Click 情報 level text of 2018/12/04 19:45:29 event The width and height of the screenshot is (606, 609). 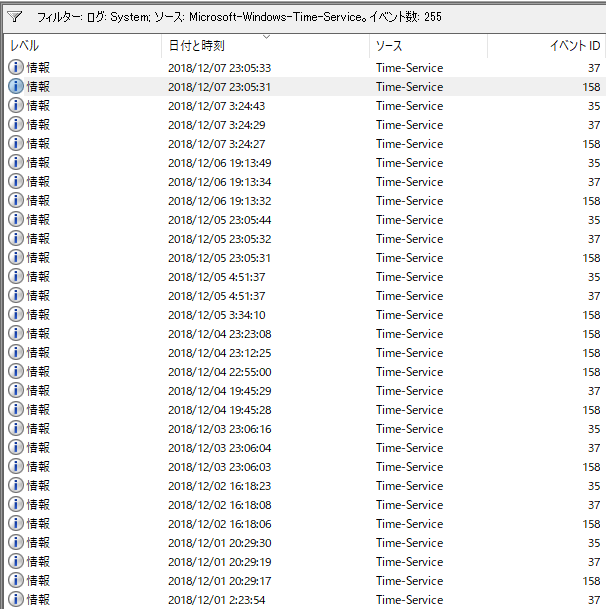[x=38, y=391]
